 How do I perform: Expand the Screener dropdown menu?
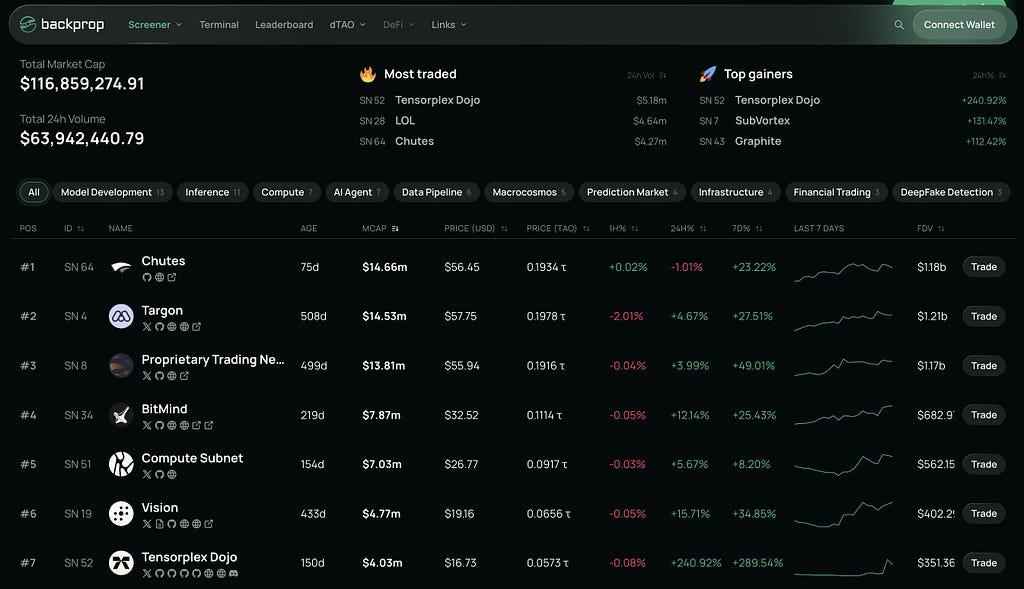pyautogui.click(x=155, y=25)
